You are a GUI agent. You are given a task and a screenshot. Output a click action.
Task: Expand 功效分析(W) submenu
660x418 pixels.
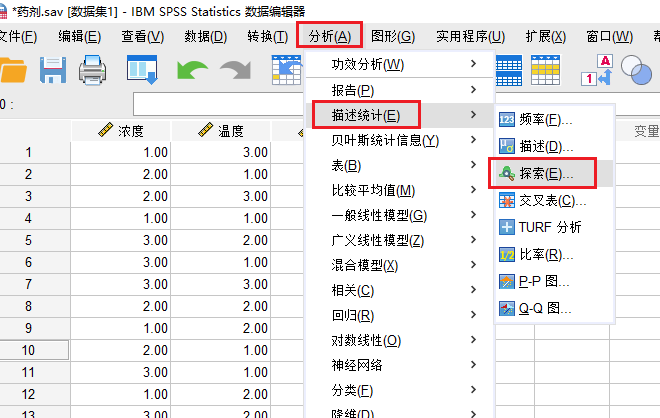click(399, 64)
